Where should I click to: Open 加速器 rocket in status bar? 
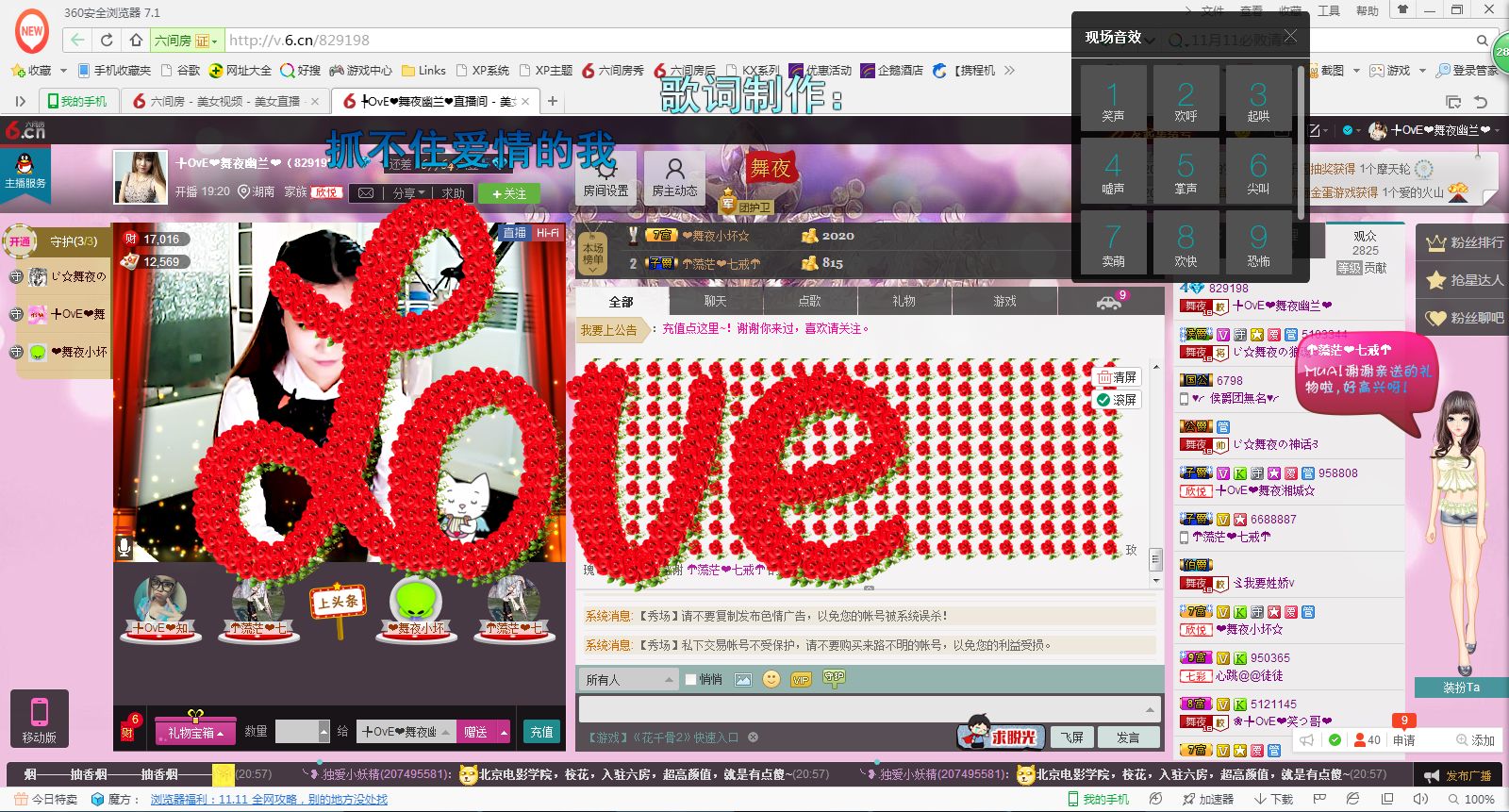[1208, 799]
